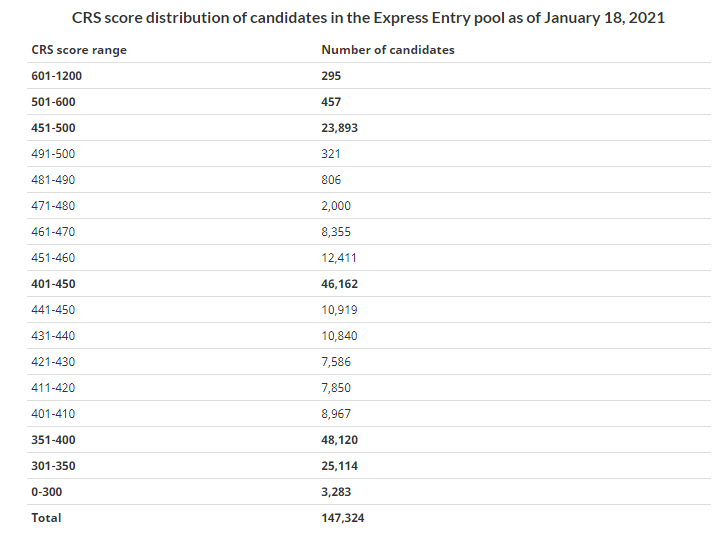Select the 431-440 score range cell
The width and height of the screenshot is (725, 538).
click(x=53, y=336)
